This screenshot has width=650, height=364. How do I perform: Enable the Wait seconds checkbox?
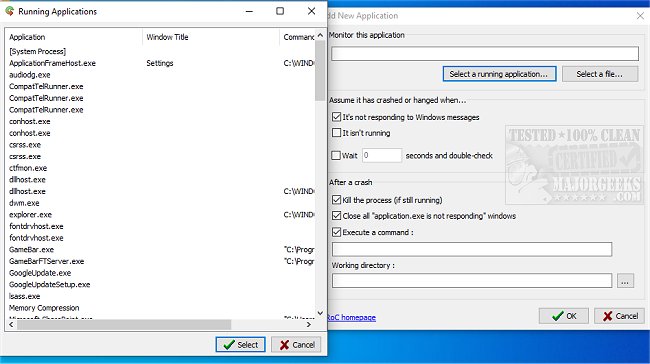(x=336, y=155)
